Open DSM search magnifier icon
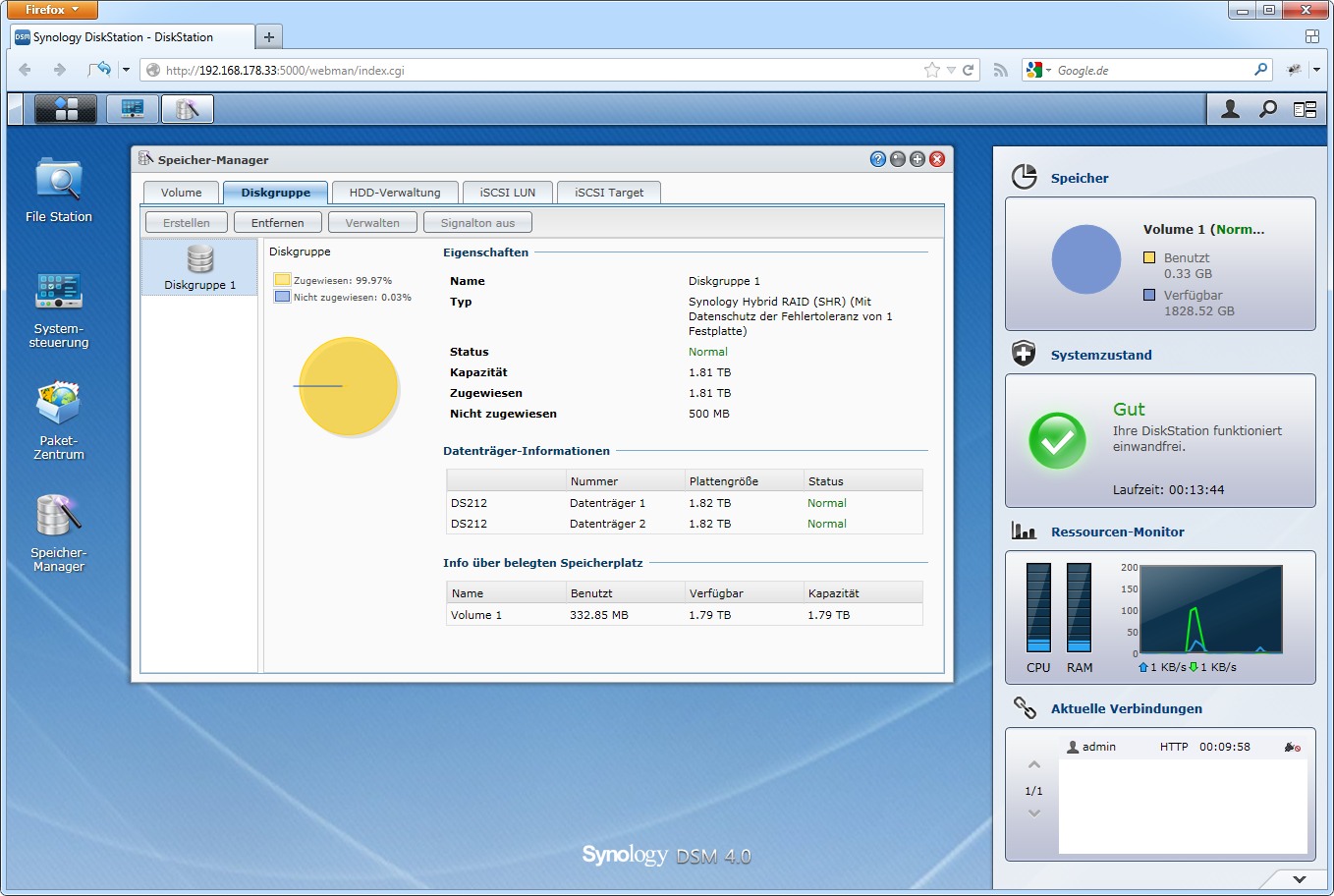 pos(1268,109)
